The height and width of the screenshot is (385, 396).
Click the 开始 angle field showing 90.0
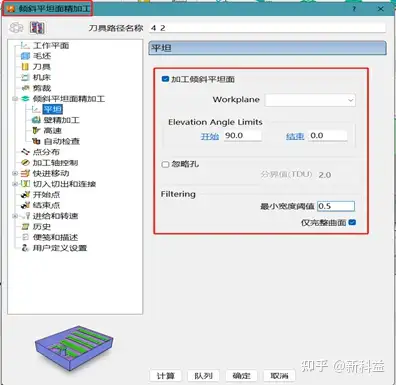[243, 136]
